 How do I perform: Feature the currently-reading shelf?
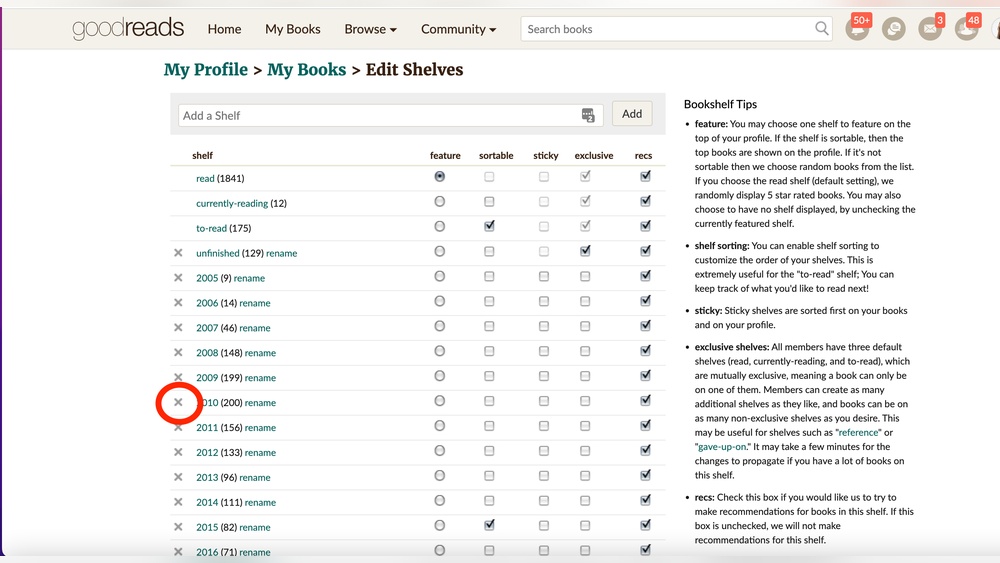[439, 201]
